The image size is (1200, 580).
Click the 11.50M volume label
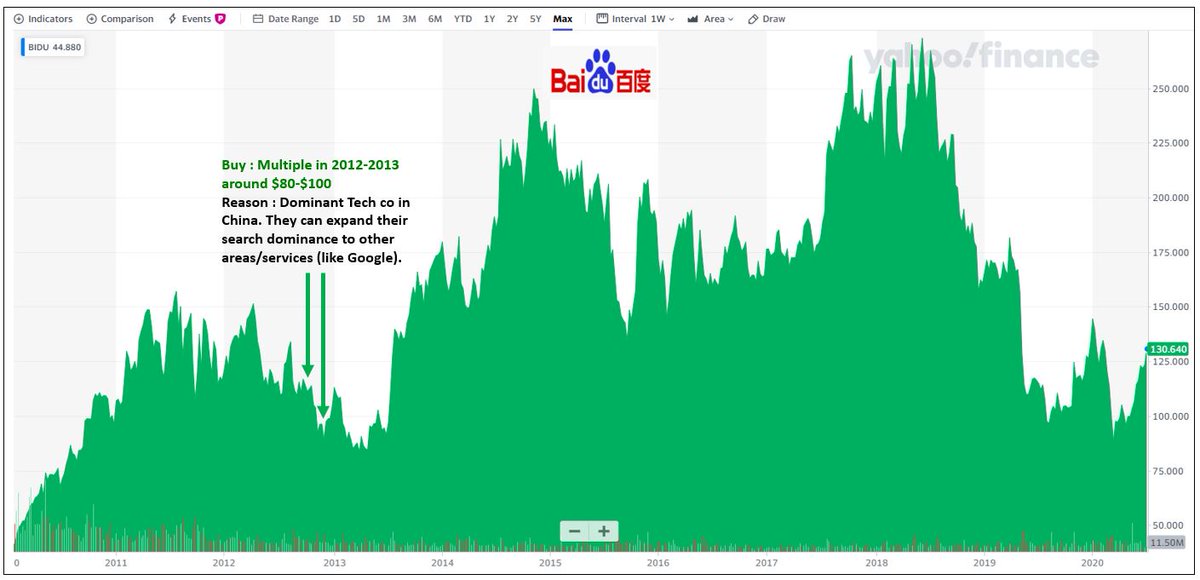1168,542
